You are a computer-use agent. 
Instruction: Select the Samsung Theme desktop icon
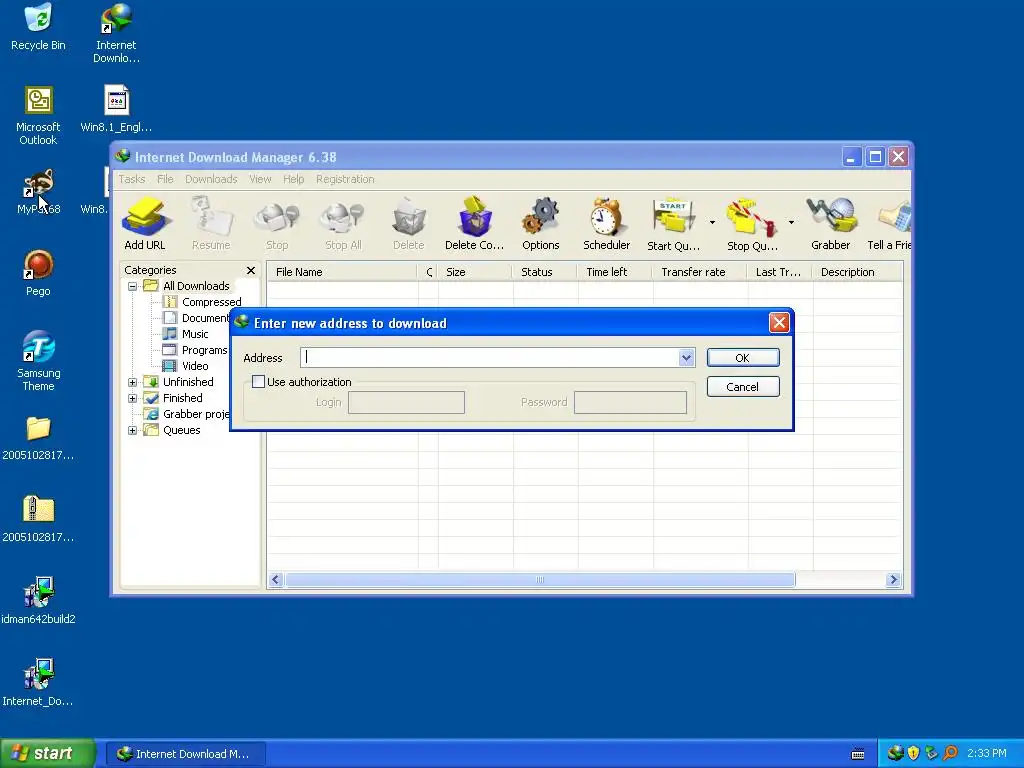pos(38,360)
